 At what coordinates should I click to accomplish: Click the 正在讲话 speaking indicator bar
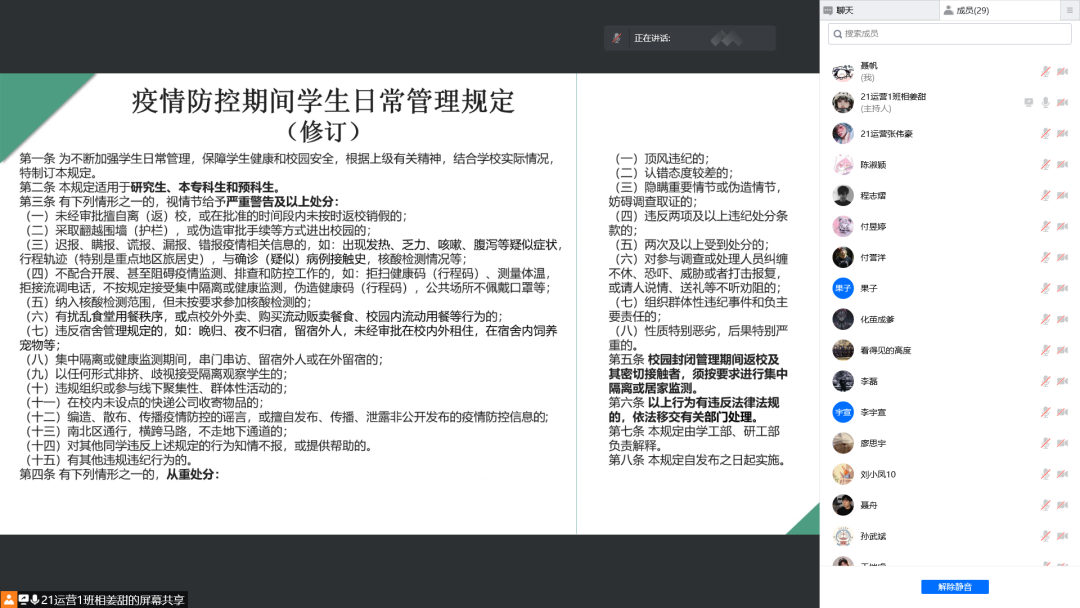pos(689,38)
